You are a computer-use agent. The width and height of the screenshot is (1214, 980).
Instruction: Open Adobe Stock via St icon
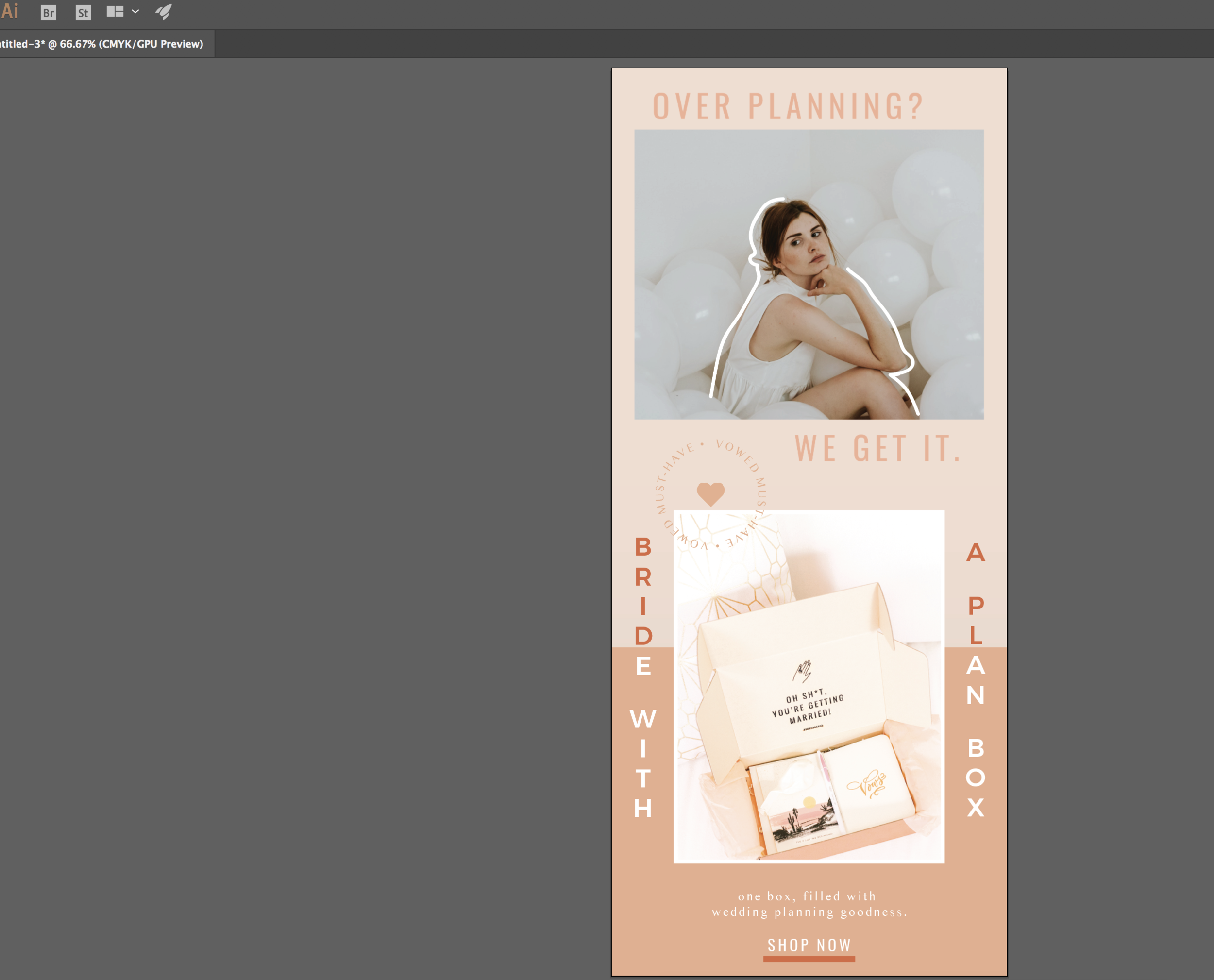(x=83, y=13)
